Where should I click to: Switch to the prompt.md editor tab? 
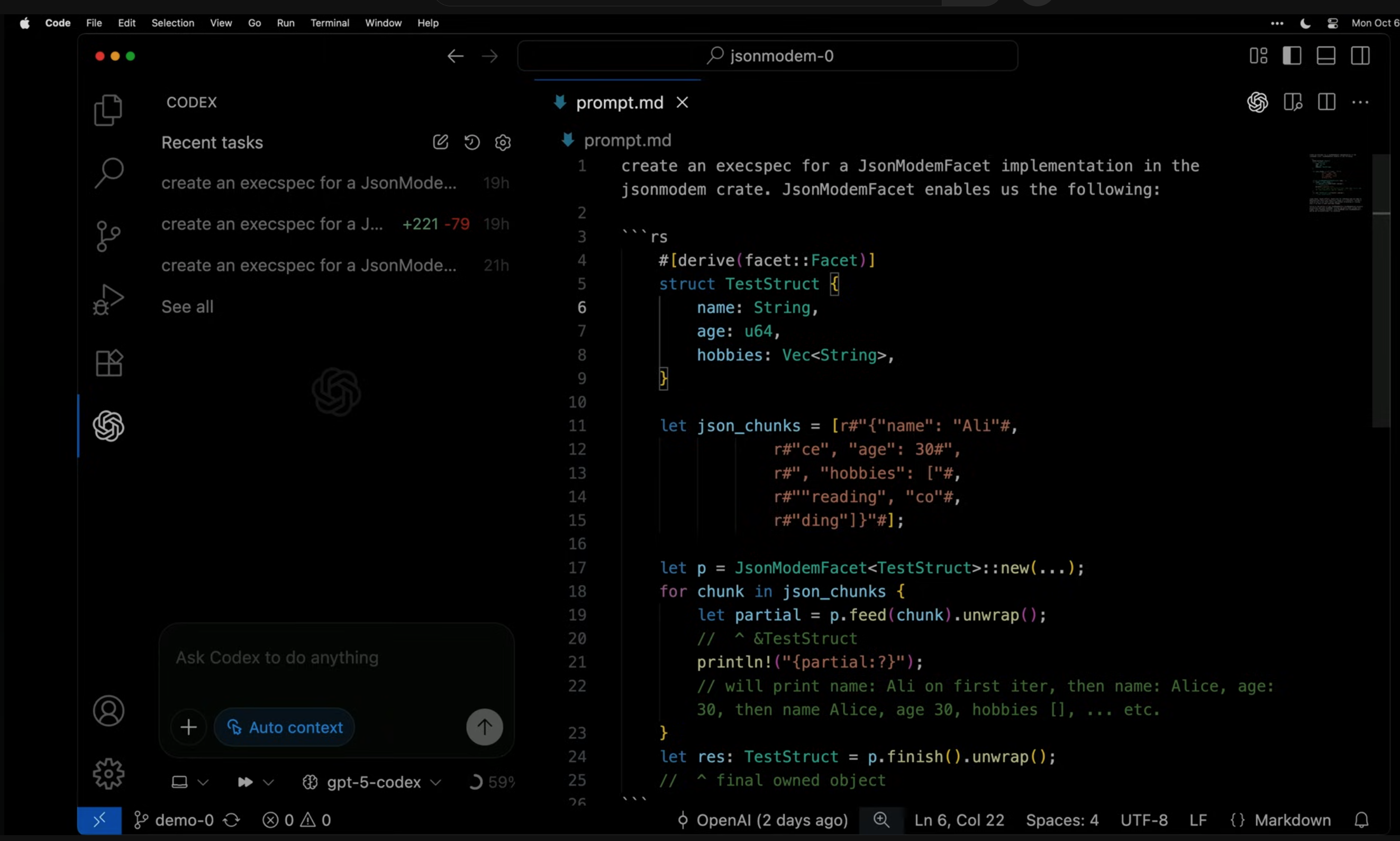pyautogui.click(x=619, y=103)
